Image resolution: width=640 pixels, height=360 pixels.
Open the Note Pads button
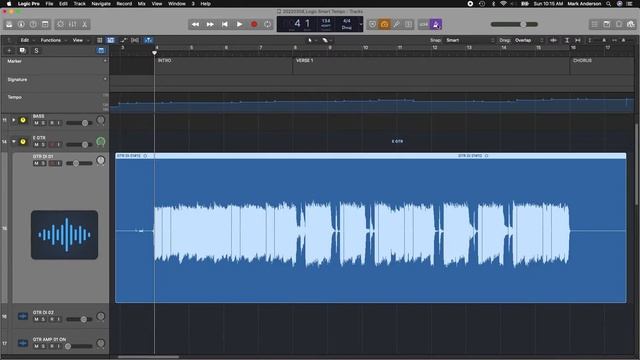pyautogui.click(x=607, y=24)
